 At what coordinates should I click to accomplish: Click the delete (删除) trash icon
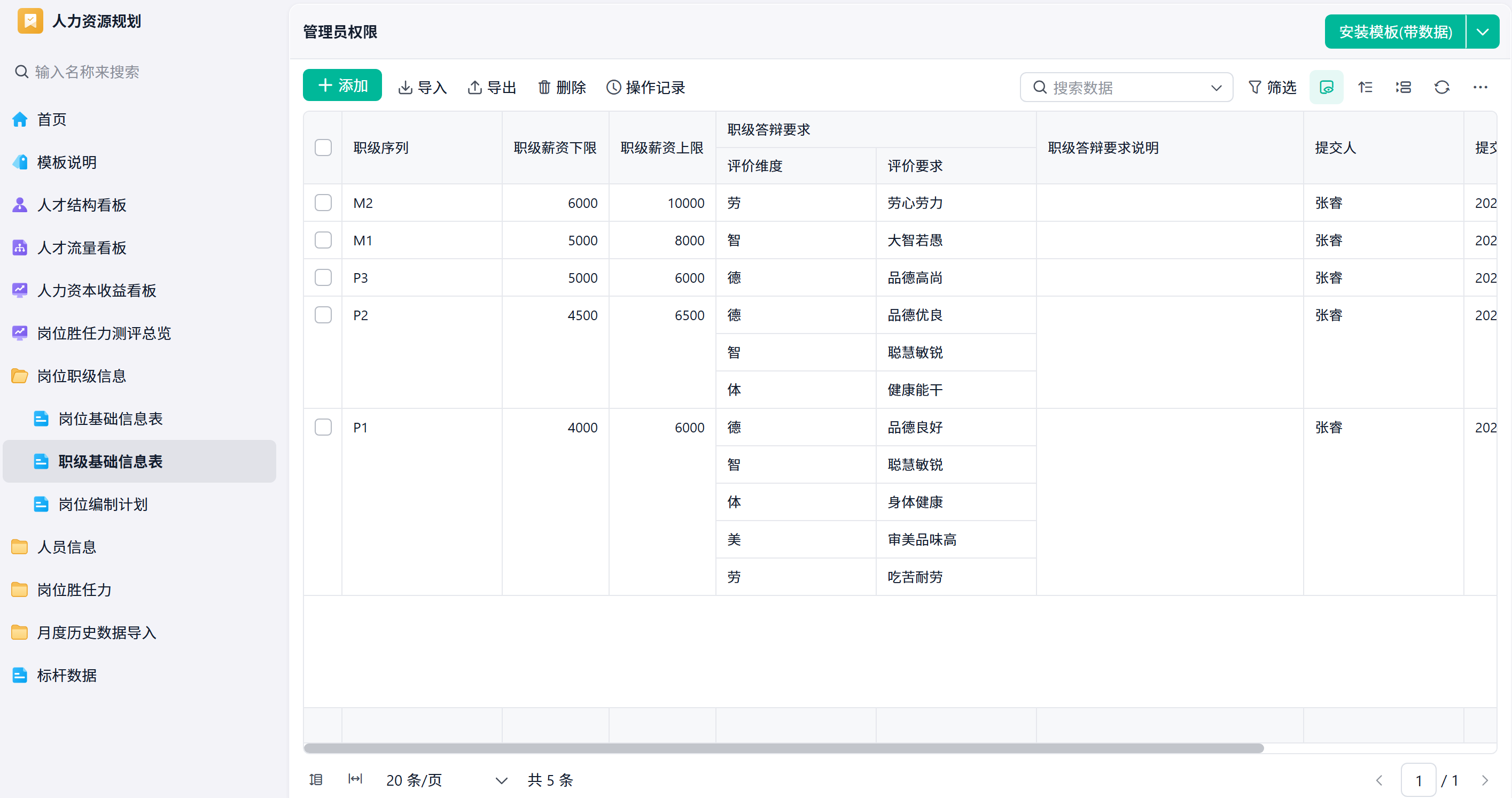point(545,88)
